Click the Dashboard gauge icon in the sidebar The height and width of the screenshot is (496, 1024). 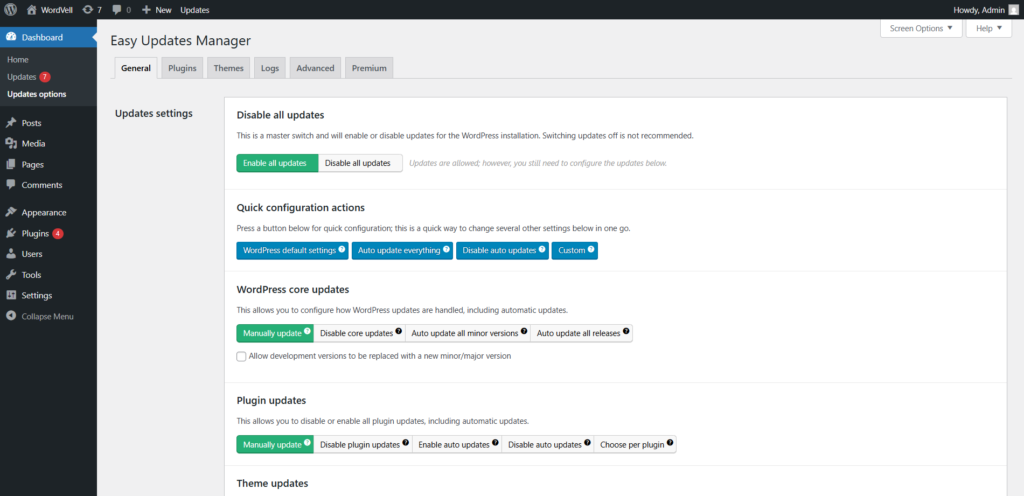click(x=11, y=37)
